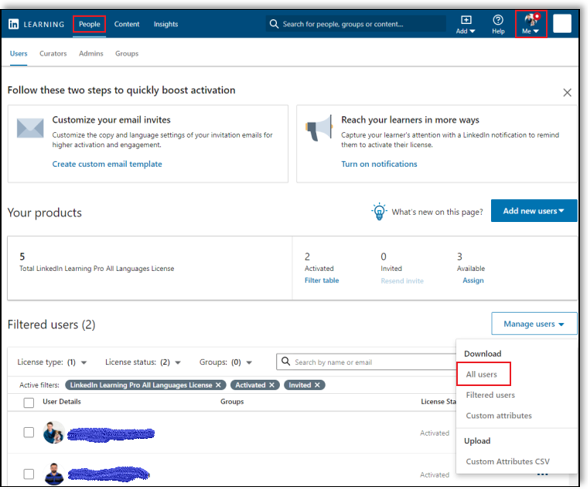Tick the checkbox for the first user row
The width and height of the screenshot is (588, 489).
pos(28,432)
